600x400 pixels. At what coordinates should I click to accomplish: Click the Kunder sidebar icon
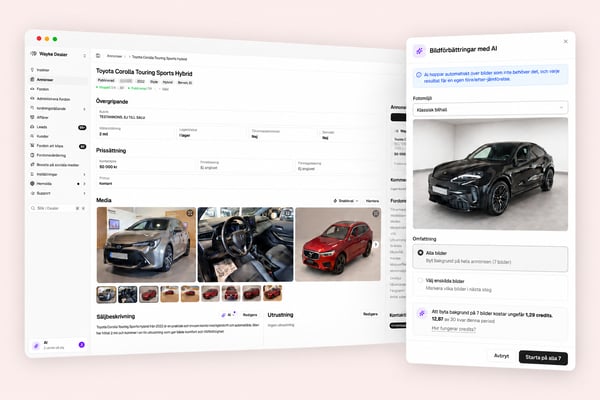(x=32, y=136)
